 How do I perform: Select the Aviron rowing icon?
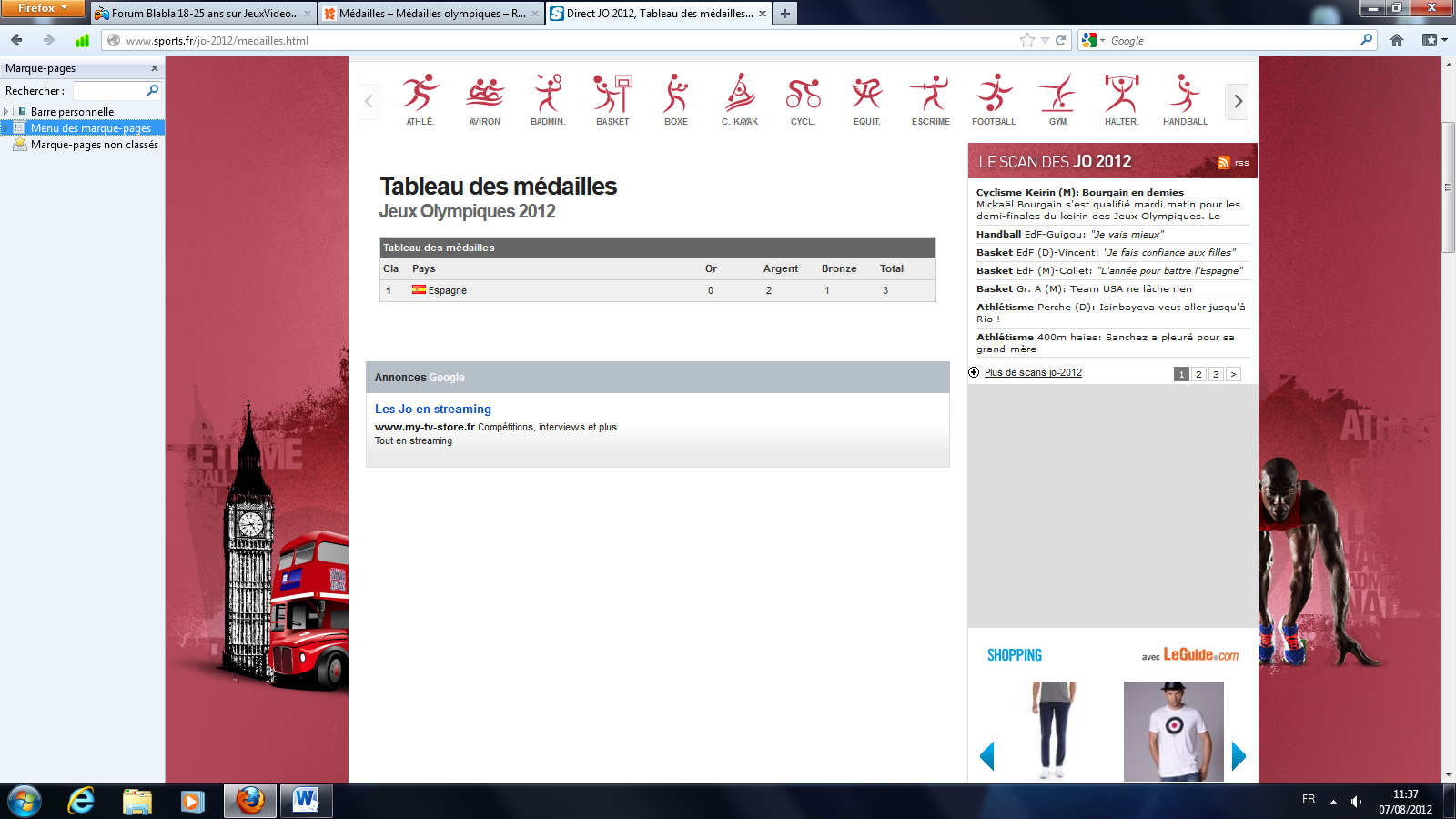click(x=484, y=99)
